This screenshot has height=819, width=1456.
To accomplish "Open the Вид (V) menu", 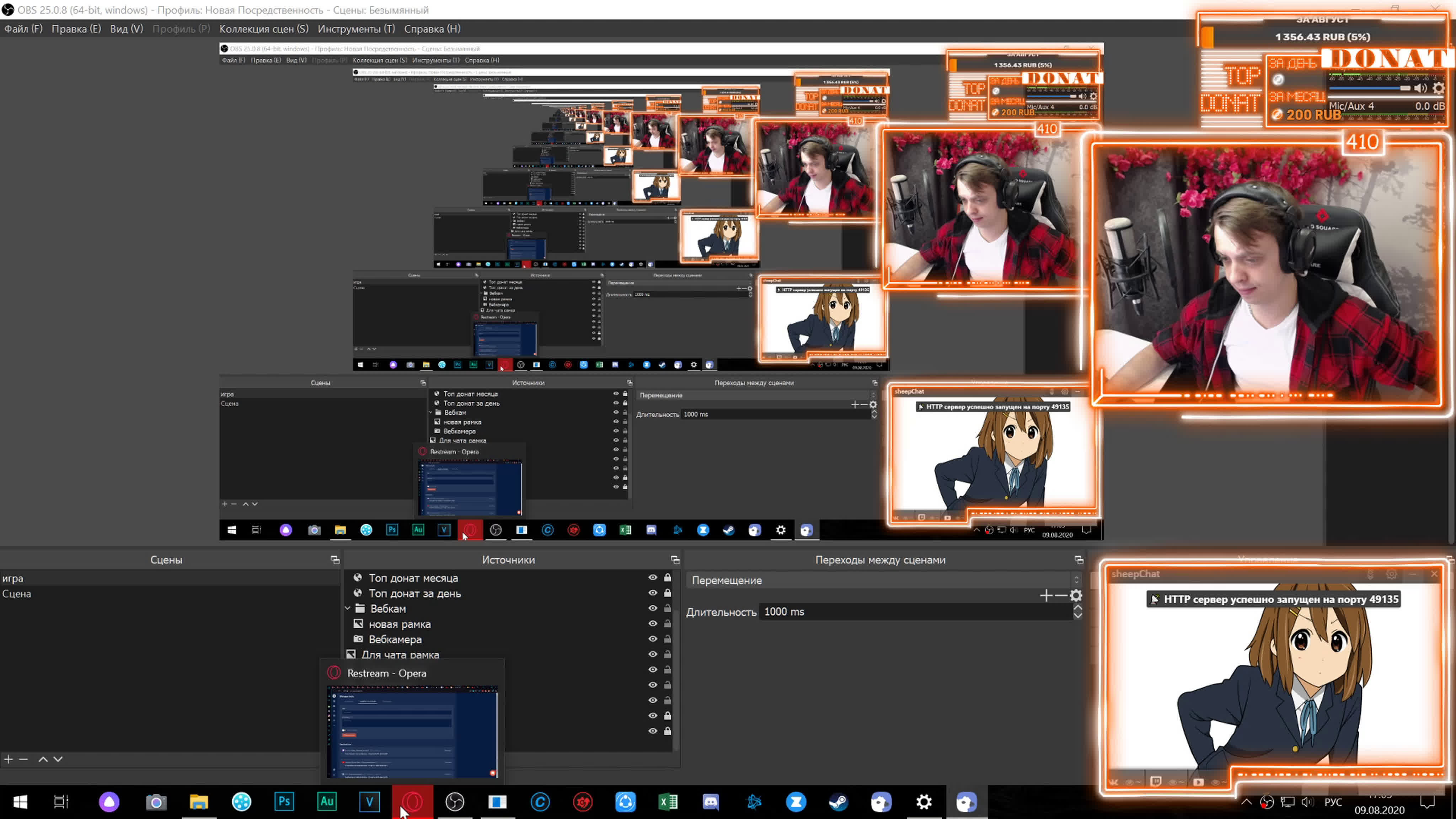I will 127,29.
